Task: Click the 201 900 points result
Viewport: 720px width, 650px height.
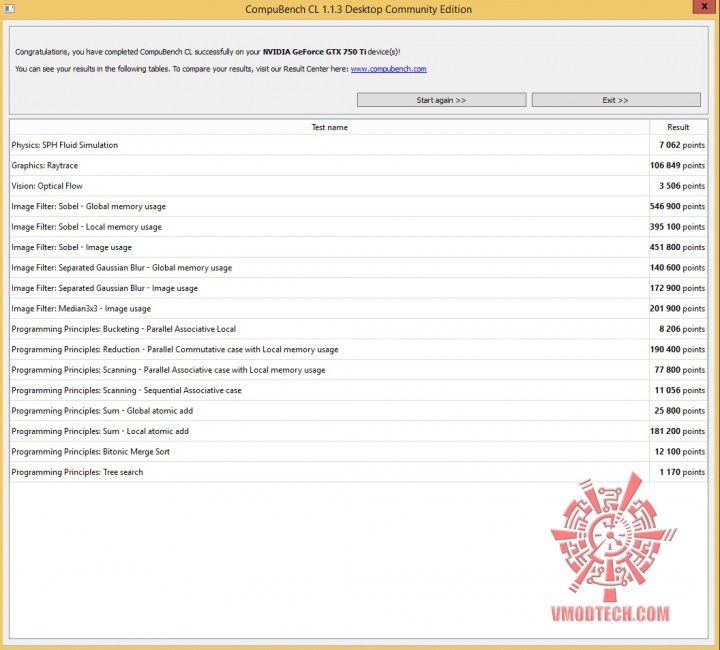Action: click(677, 308)
